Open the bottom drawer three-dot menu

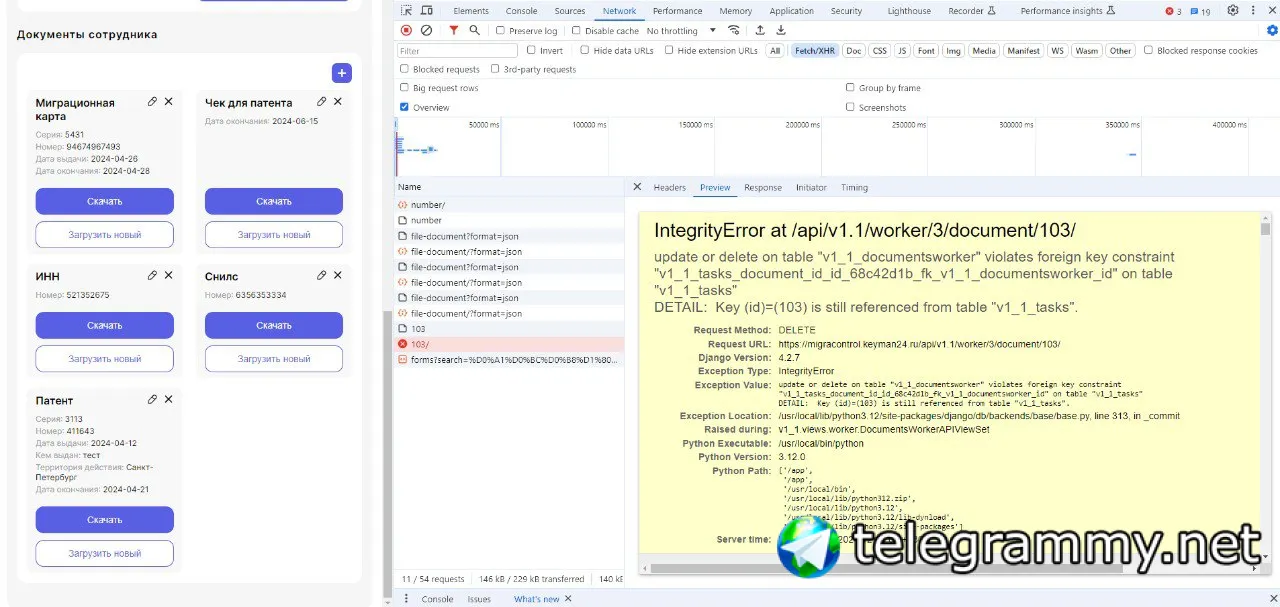pos(406,599)
